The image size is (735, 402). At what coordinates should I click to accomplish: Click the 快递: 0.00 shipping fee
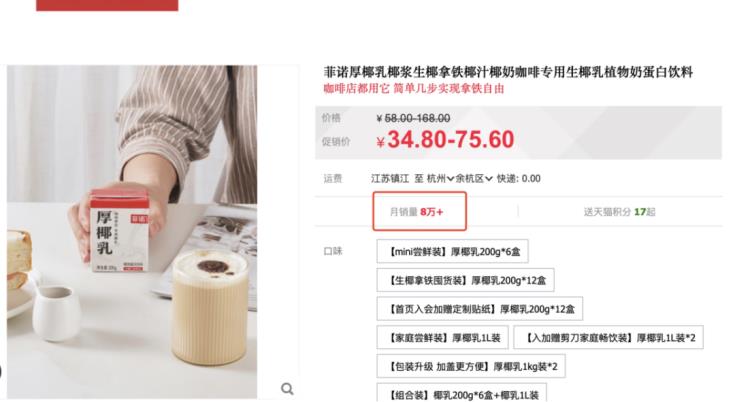pyautogui.click(x=518, y=179)
